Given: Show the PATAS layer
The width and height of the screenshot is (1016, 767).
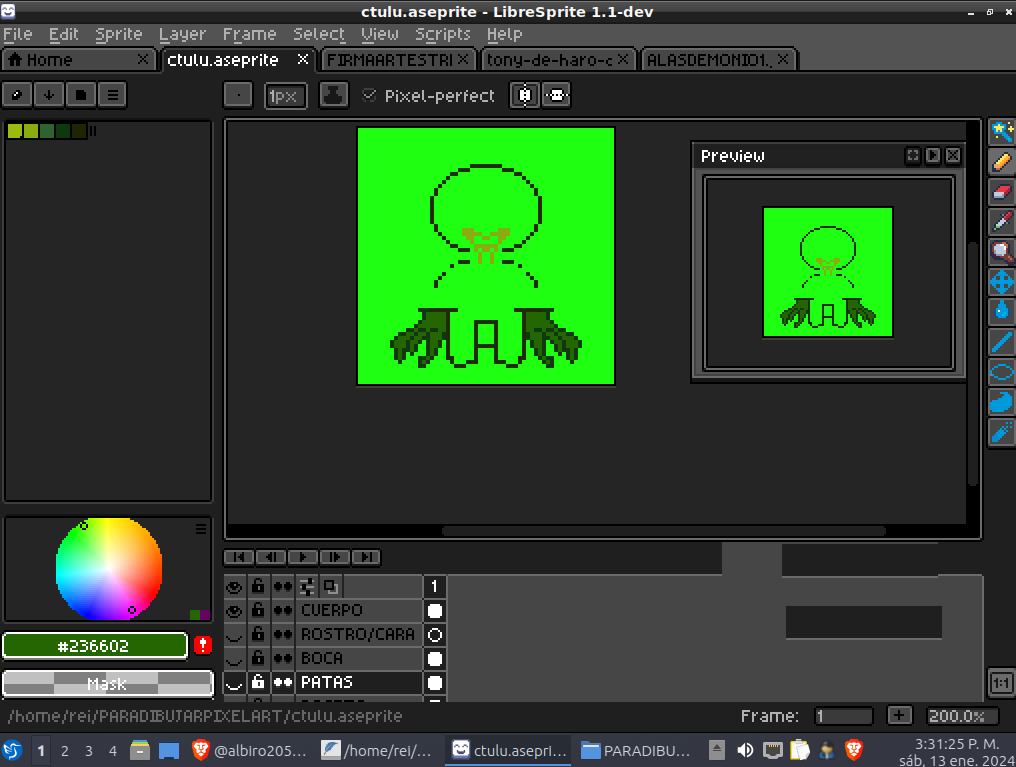Looking at the screenshot, I should coord(235,682).
